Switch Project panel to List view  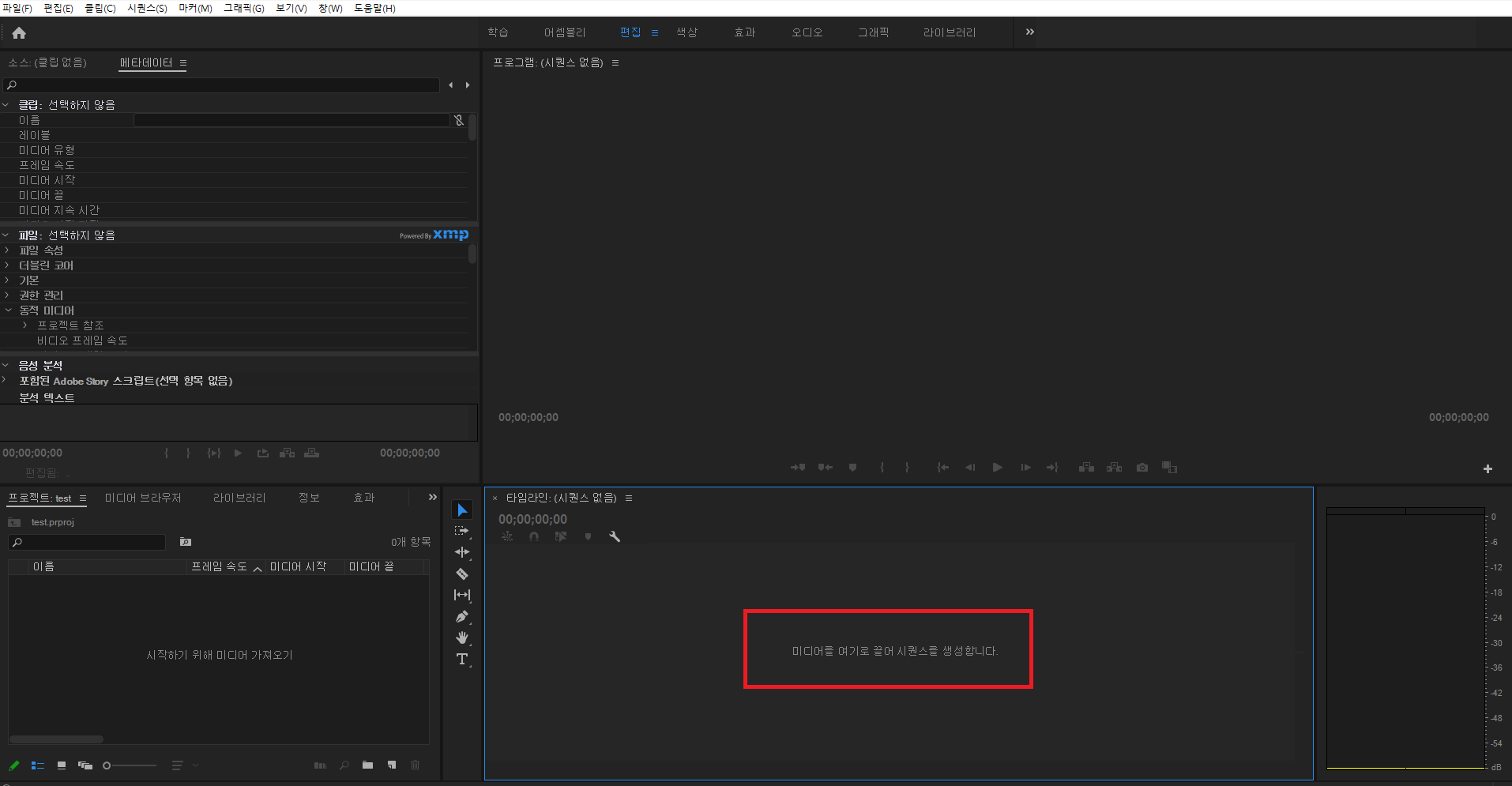pyautogui.click(x=38, y=765)
